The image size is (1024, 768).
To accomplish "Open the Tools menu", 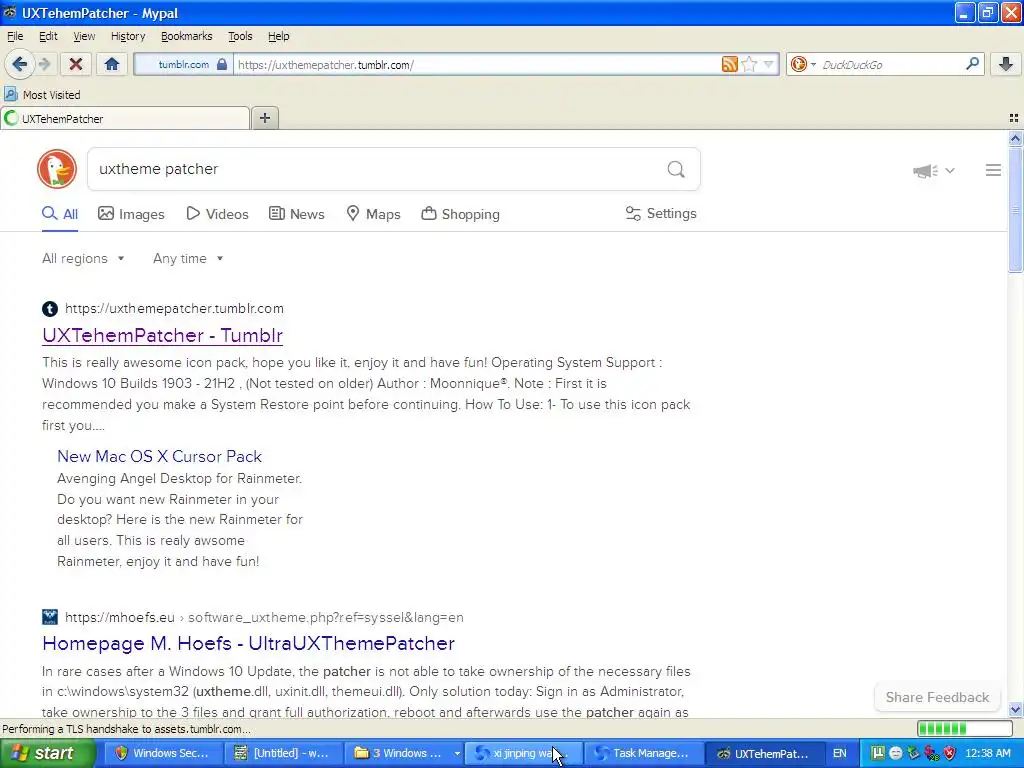I will pos(240,36).
